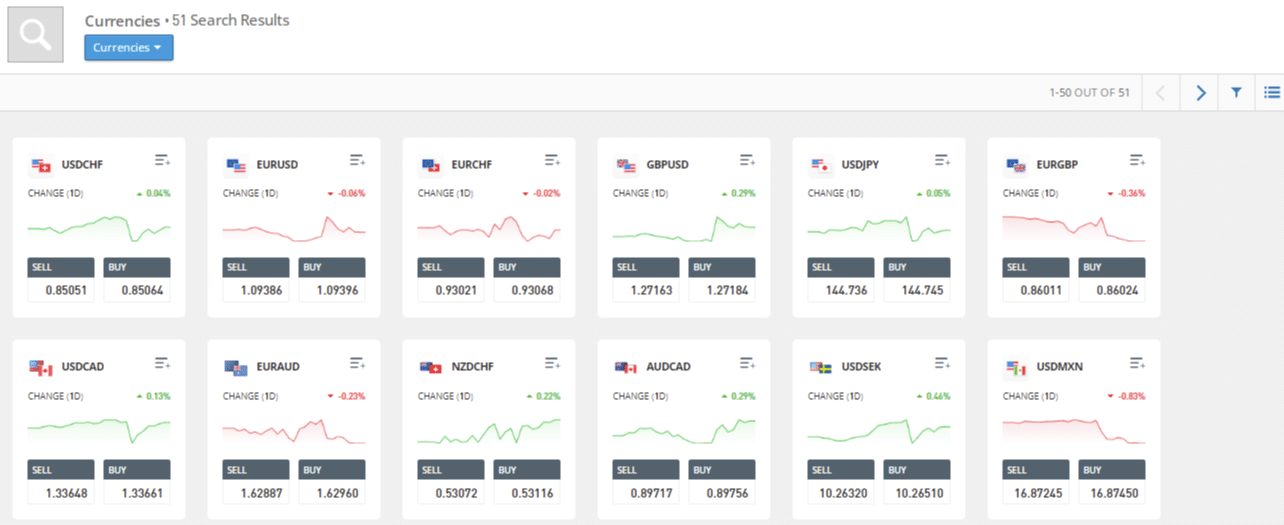Buy GBPUSD at 1.27184
Image resolution: width=1284 pixels, height=525 pixels.
pyautogui.click(x=722, y=280)
